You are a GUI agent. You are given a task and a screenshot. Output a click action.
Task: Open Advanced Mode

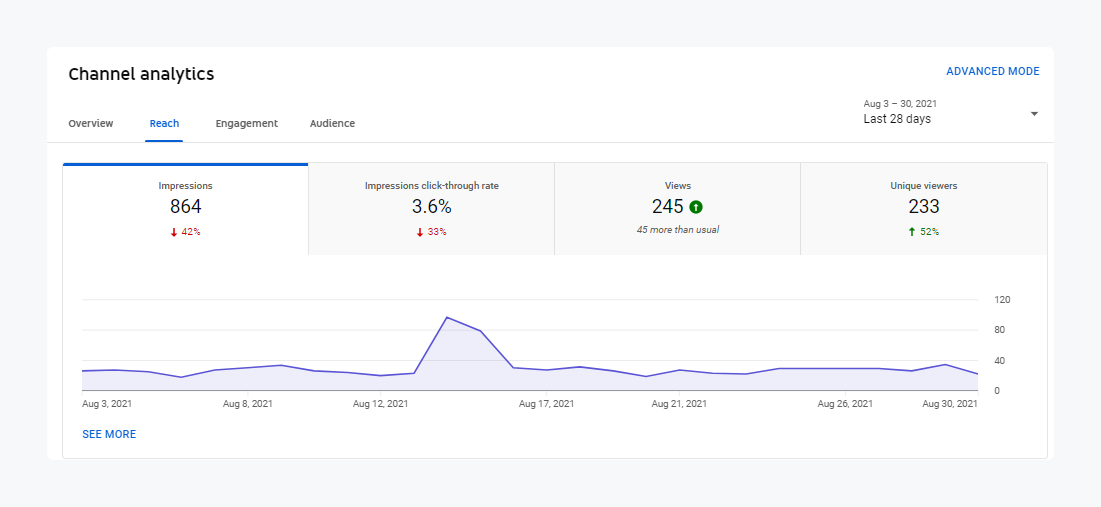click(x=992, y=72)
